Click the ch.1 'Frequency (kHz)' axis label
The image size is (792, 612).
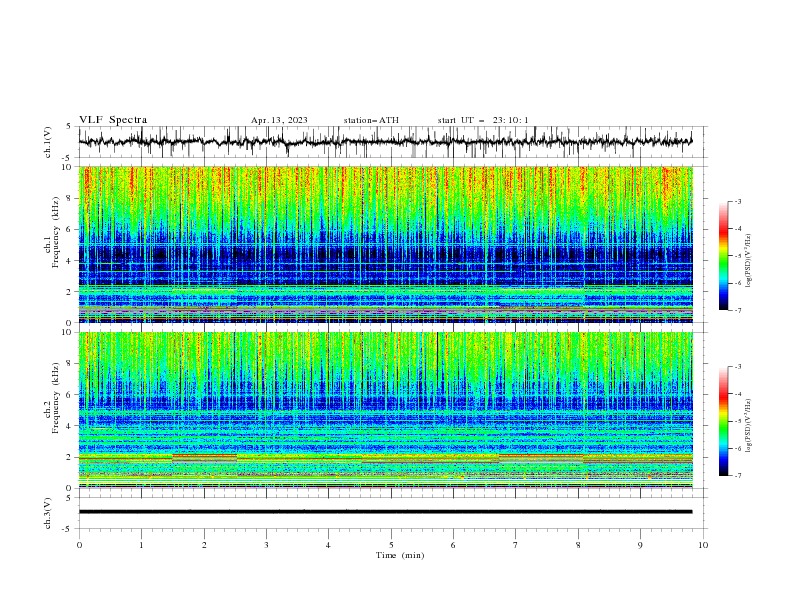(55, 233)
